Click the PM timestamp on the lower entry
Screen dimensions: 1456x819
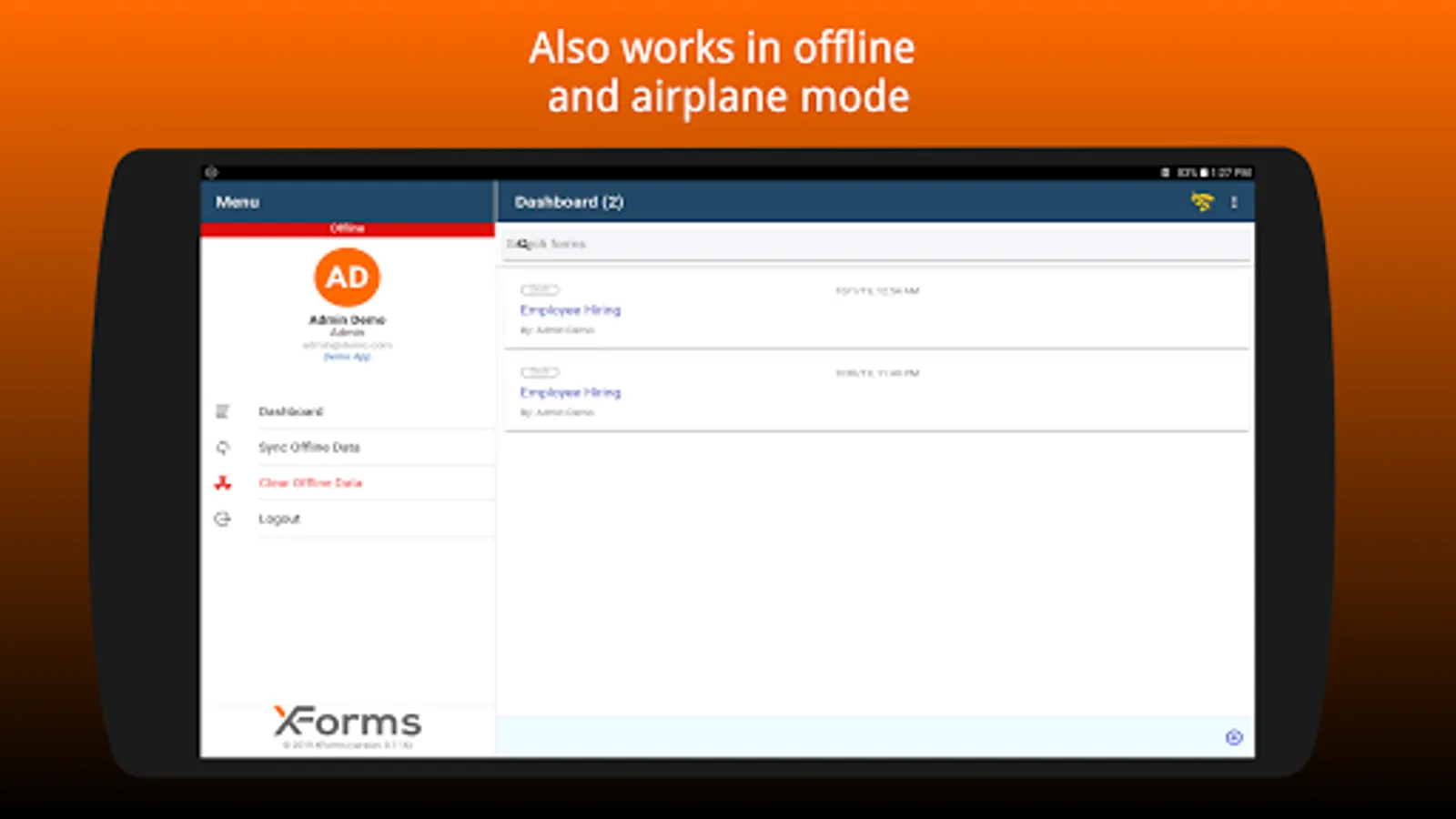point(877,373)
